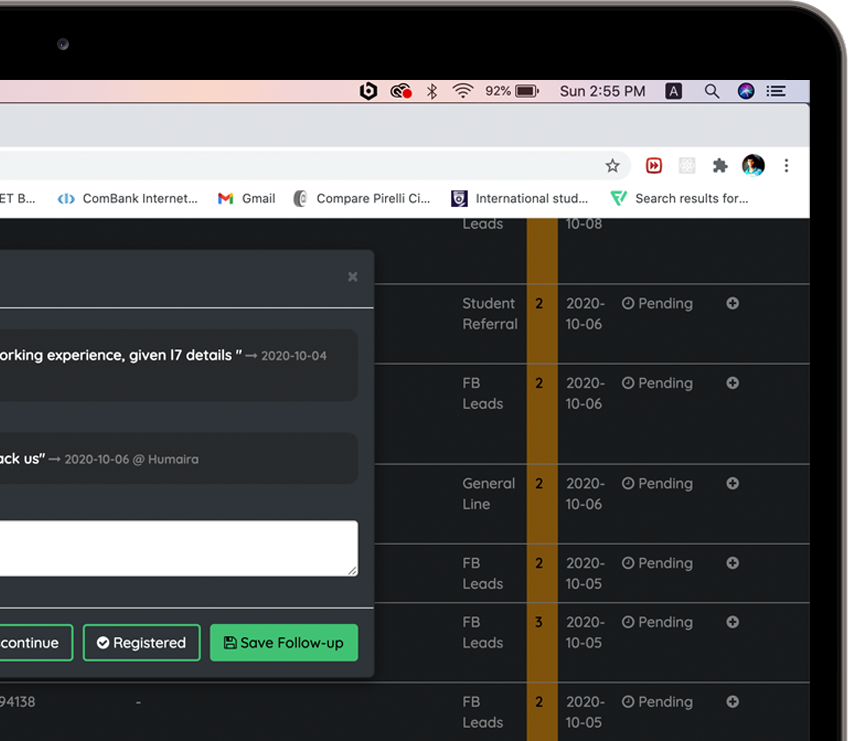
Task: Open the Wi-Fi menu in the menu bar
Action: (462, 91)
